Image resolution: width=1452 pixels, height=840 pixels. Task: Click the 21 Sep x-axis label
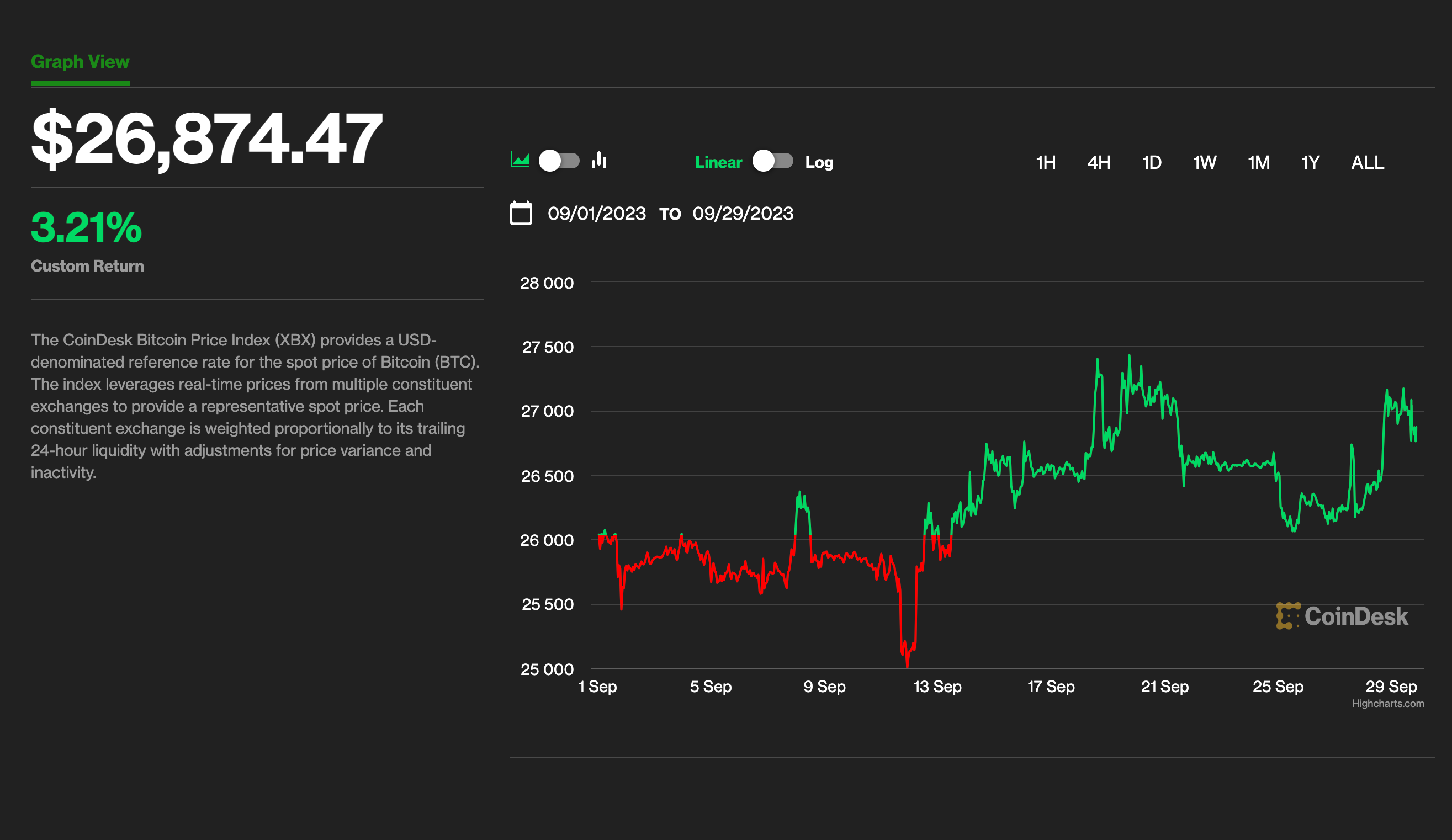pos(1164,687)
